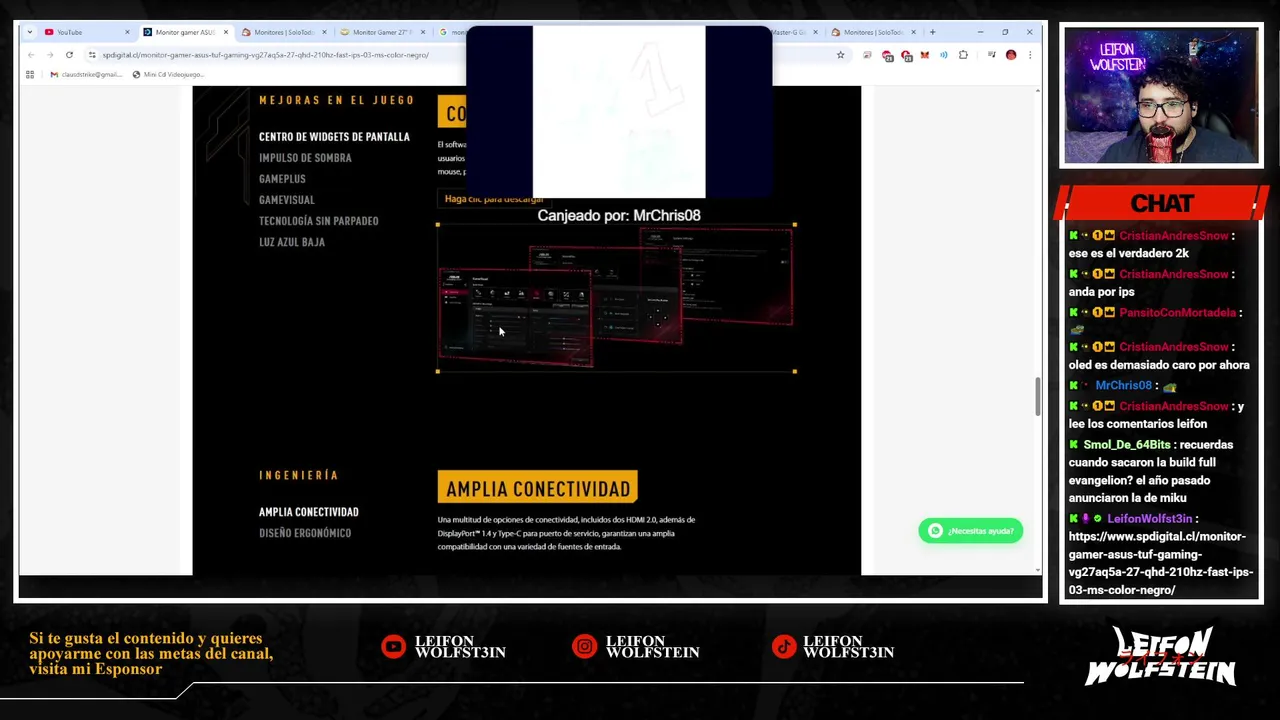1280x720 pixels.
Task: Click the TikTok logo in bottom banner
Action: pos(784,647)
